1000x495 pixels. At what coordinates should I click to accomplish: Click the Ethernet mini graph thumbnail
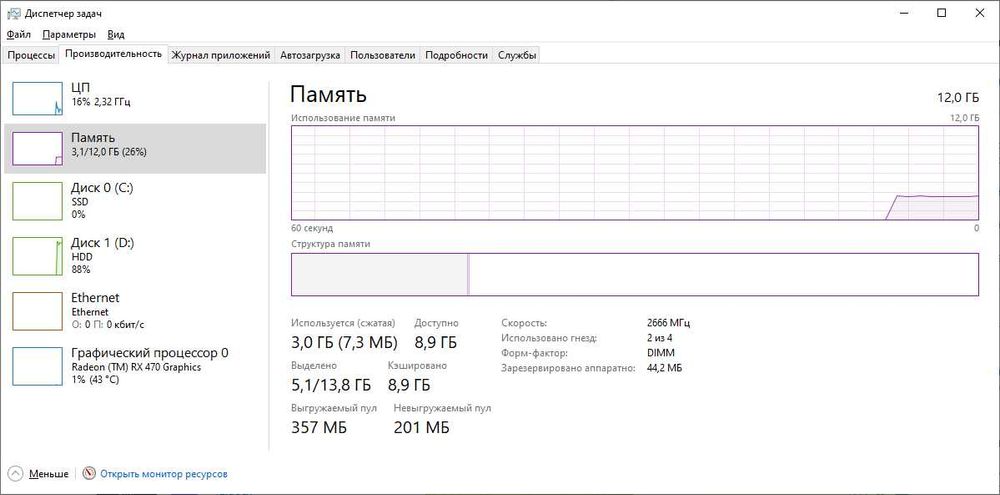(x=38, y=311)
